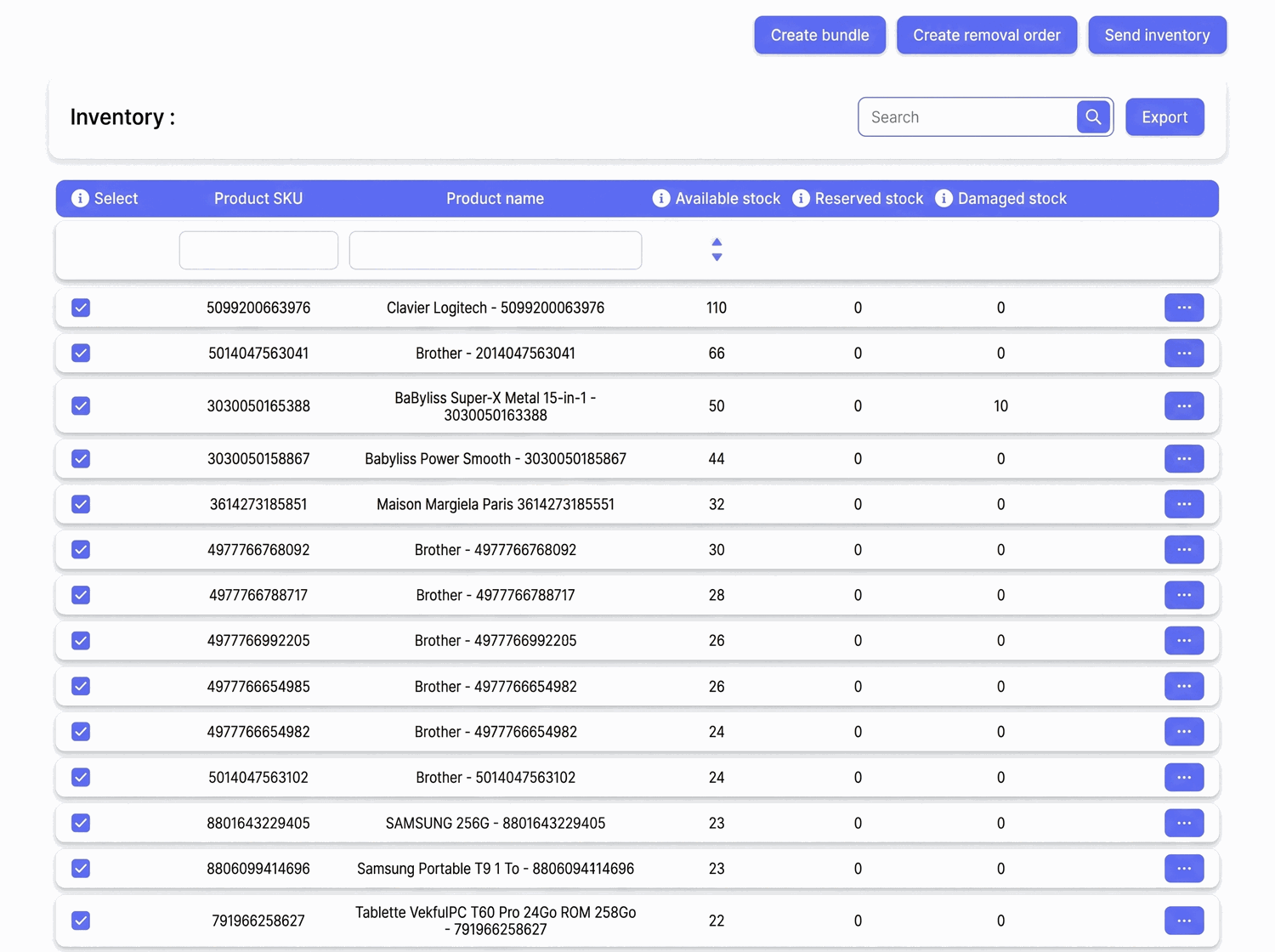Click the Create removal order button

[x=987, y=35]
